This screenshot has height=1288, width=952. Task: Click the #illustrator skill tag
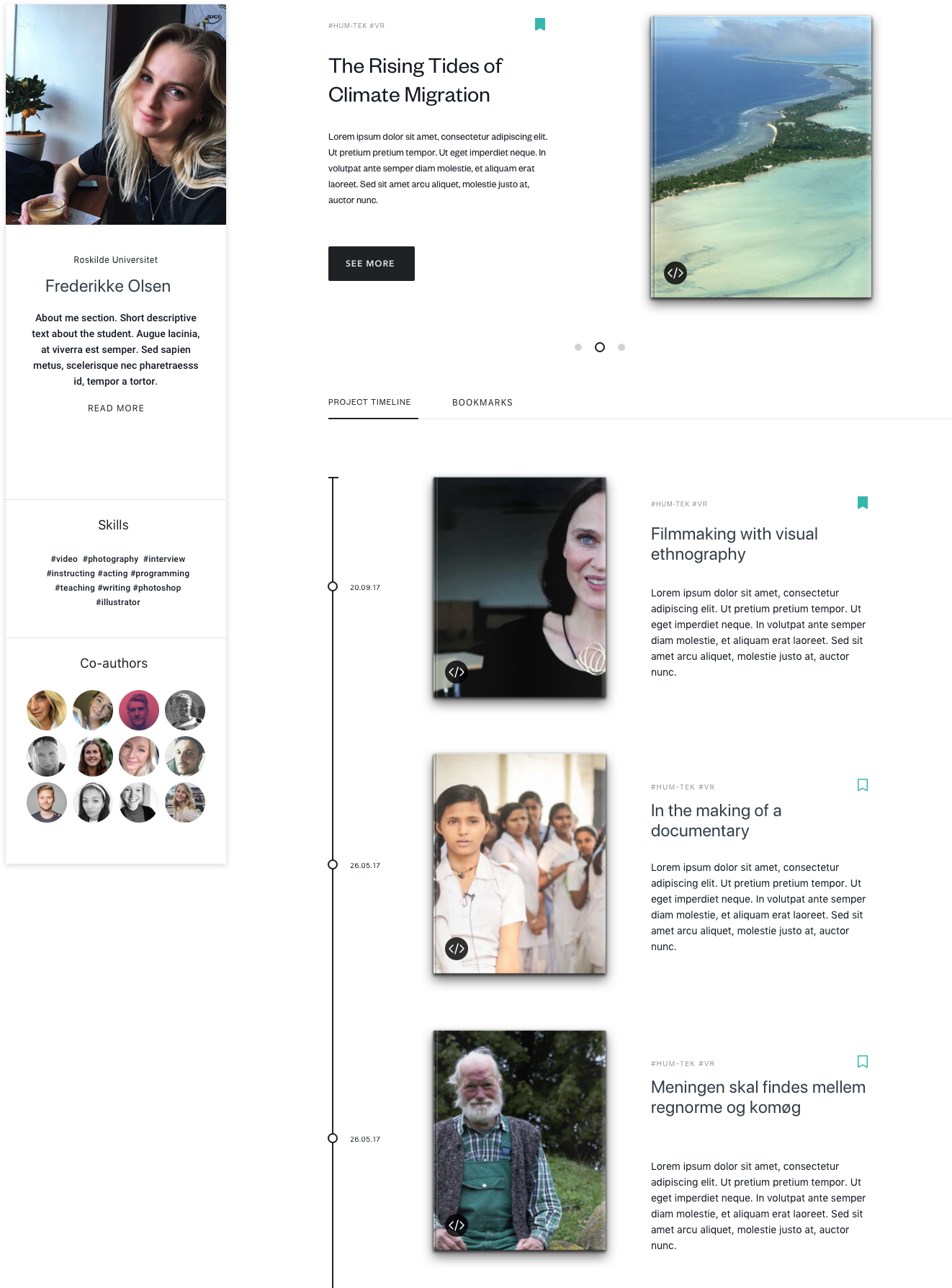118,602
